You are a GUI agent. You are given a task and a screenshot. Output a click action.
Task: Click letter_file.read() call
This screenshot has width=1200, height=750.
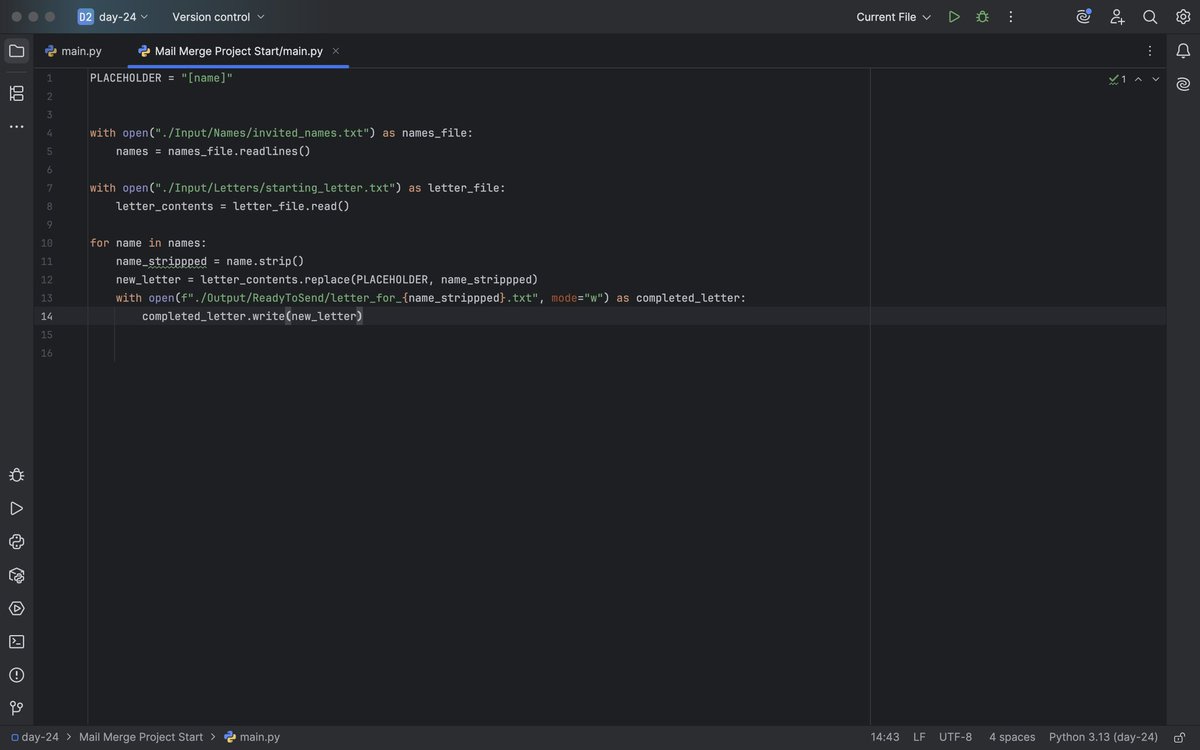pyautogui.click(x=291, y=206)
